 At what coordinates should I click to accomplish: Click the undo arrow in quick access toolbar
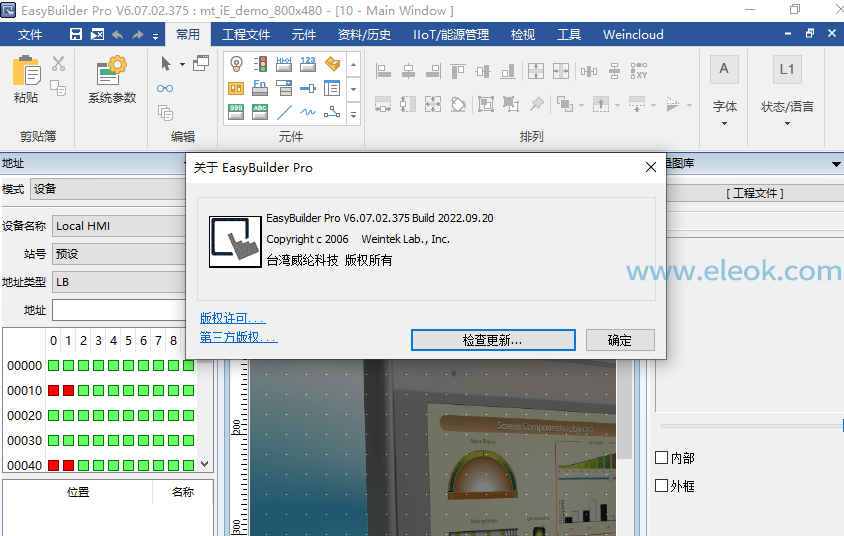pos(117,35)
